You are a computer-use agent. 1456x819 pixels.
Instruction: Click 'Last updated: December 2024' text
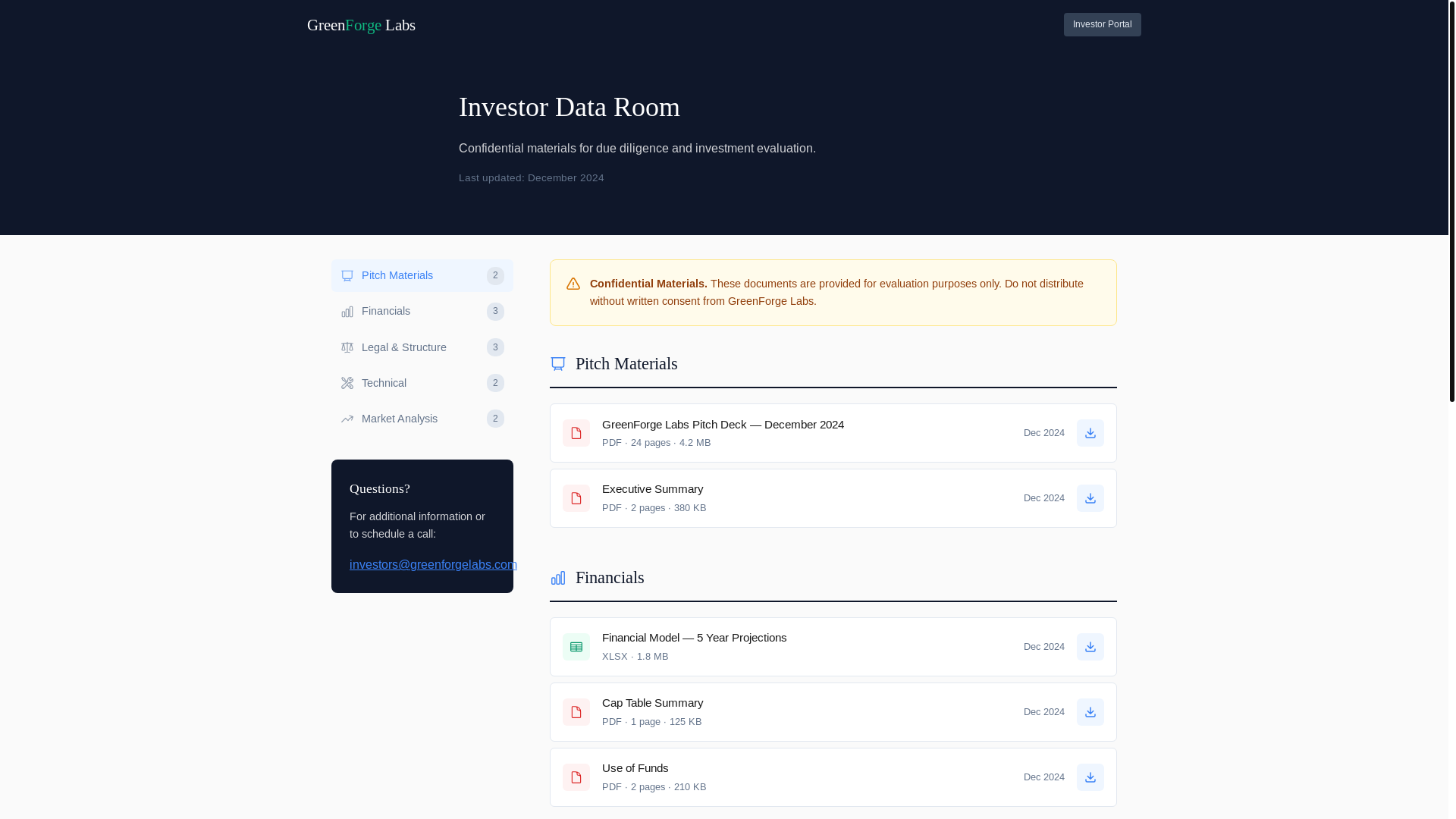[x=531, y=178]
